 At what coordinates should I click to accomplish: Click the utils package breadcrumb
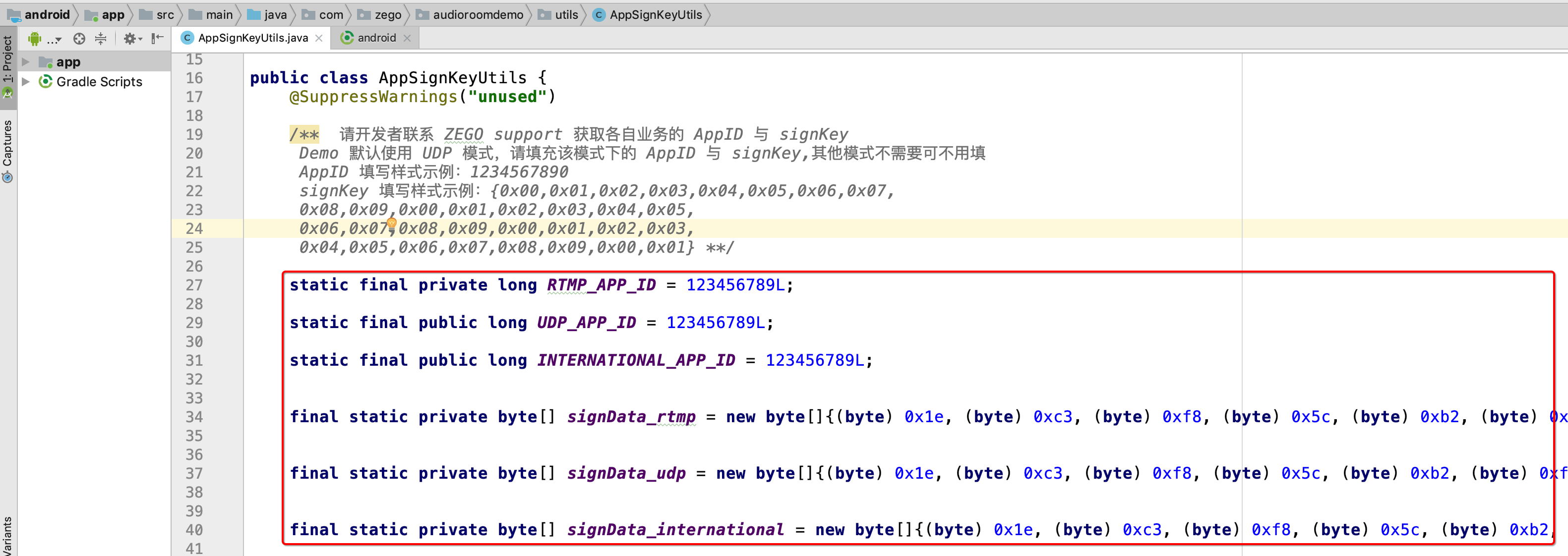click(558, 14)
